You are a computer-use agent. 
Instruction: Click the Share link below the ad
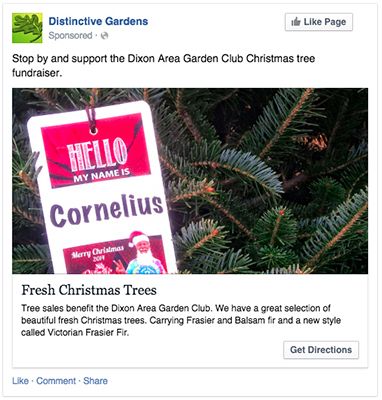pos(95,381)
